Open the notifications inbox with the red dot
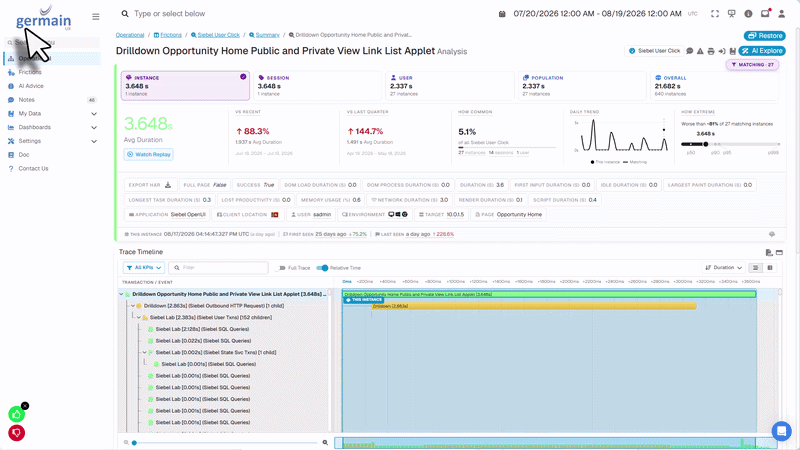The width and height of the screenshot is (800, 450). [x=765, y=13]
